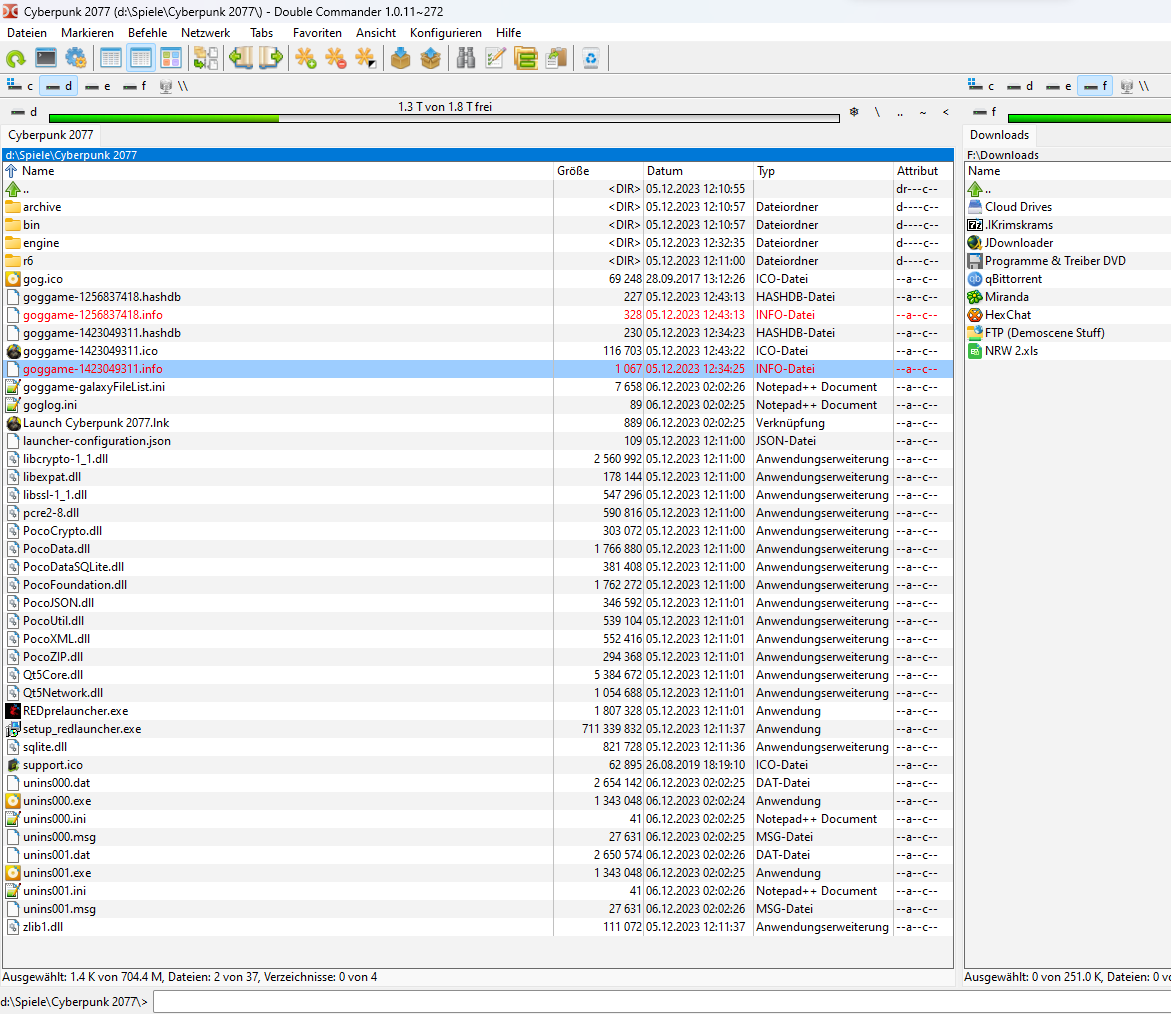This screenshot has height=1014, width=1171.
Task: Sort left panel by Größe column
Action: tap(598, 171)
